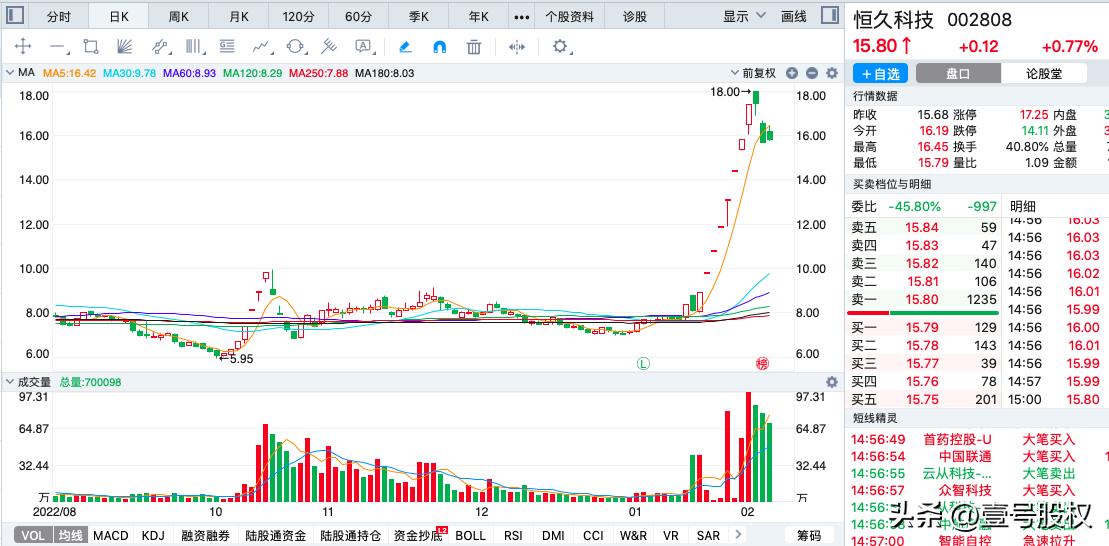Toggle the MACD indicator
Screen dimensions: 1109x546
pyautogui.click(x=110, y=535)
